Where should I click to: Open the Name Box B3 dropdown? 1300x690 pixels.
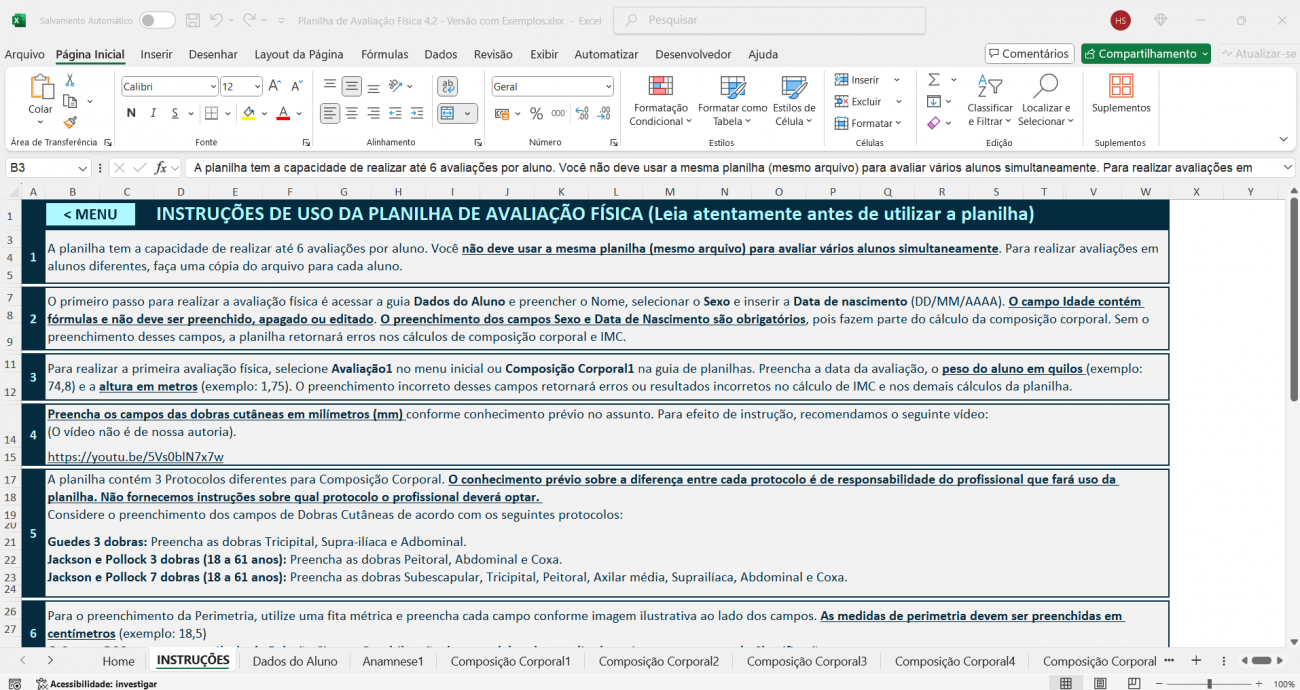point(83,168)
